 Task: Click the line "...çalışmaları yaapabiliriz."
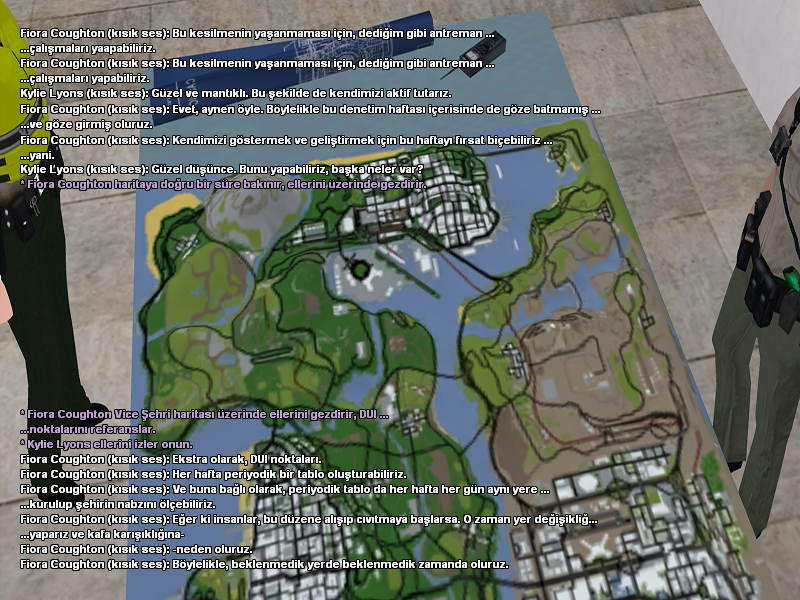pos(88,48)
